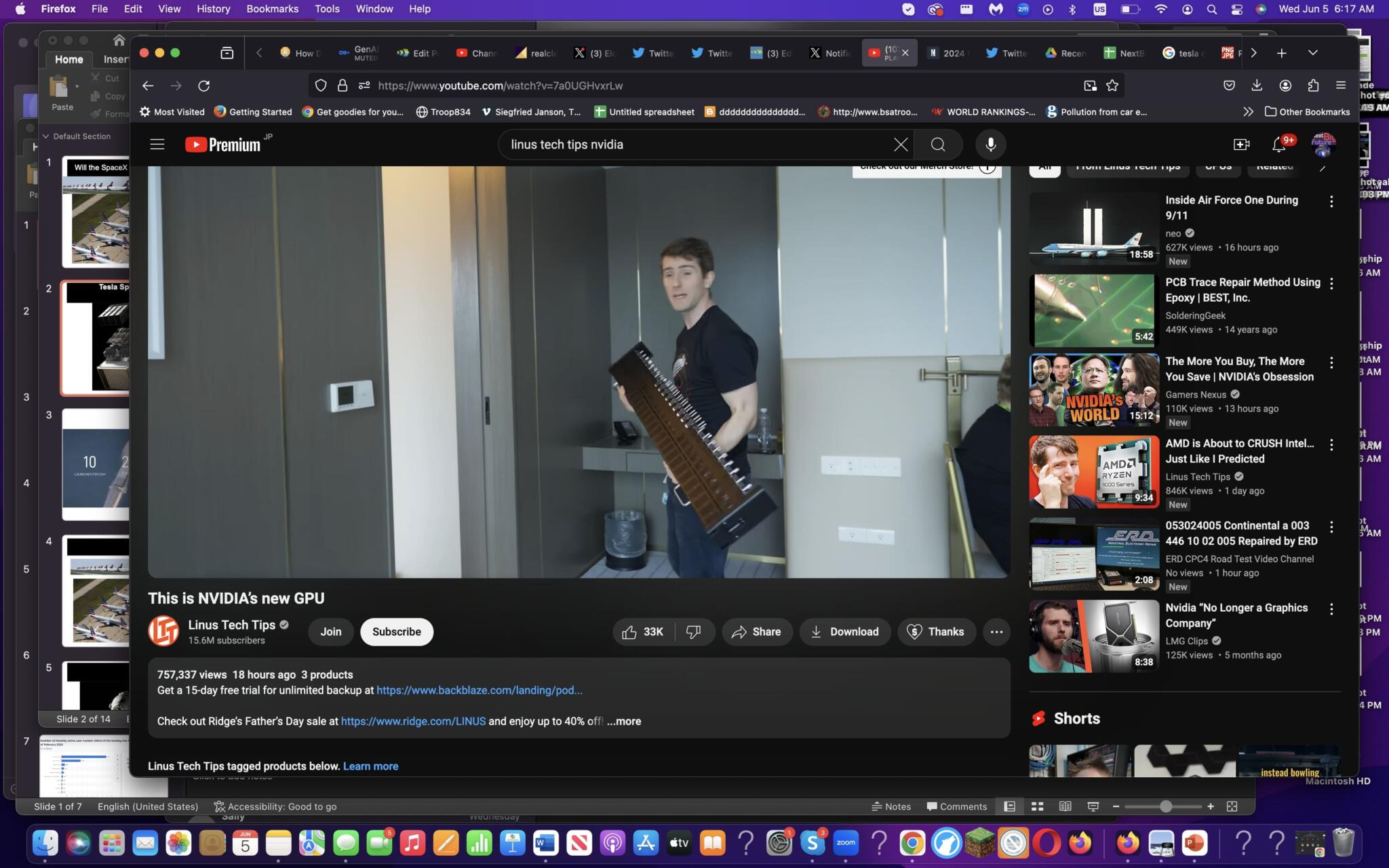Open the YouTube hamburger guide menu
The image size is (1389, 868).
[157, 144]
